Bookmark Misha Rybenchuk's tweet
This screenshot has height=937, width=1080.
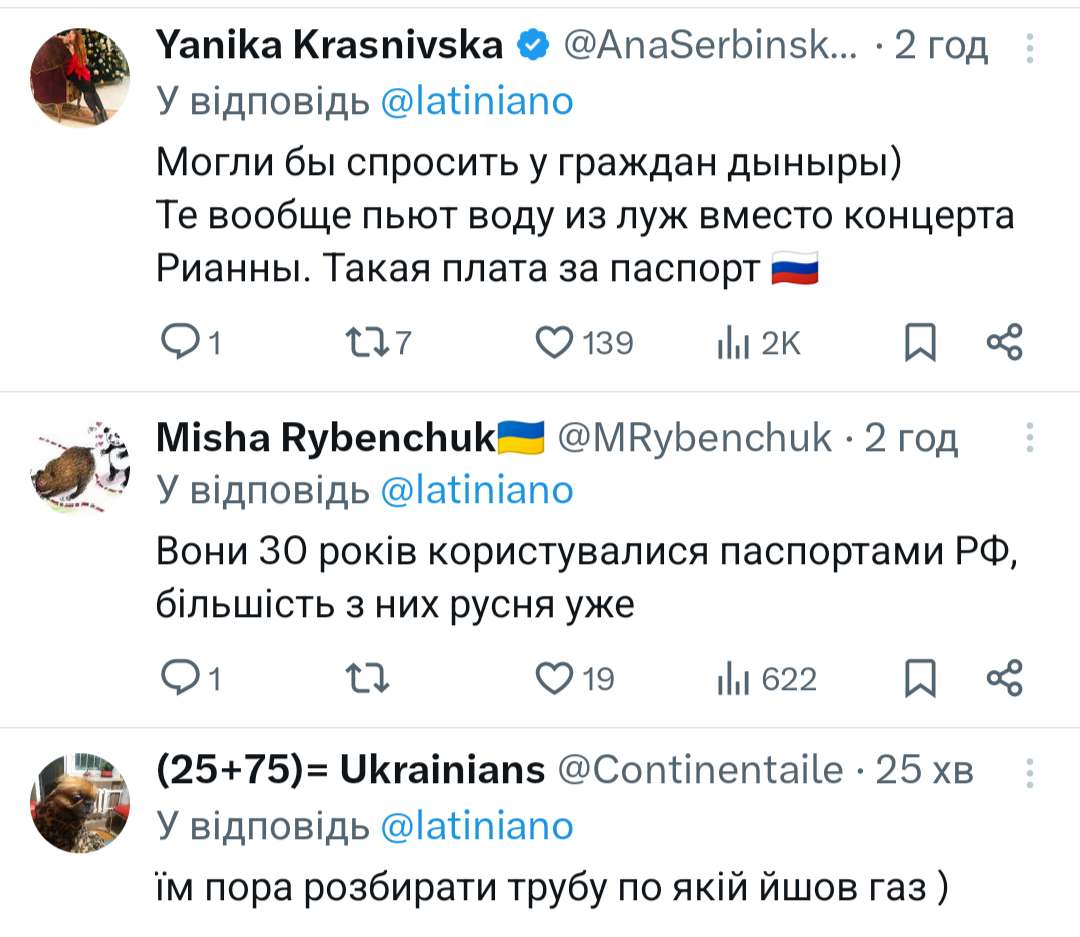(x=919, y=680)
